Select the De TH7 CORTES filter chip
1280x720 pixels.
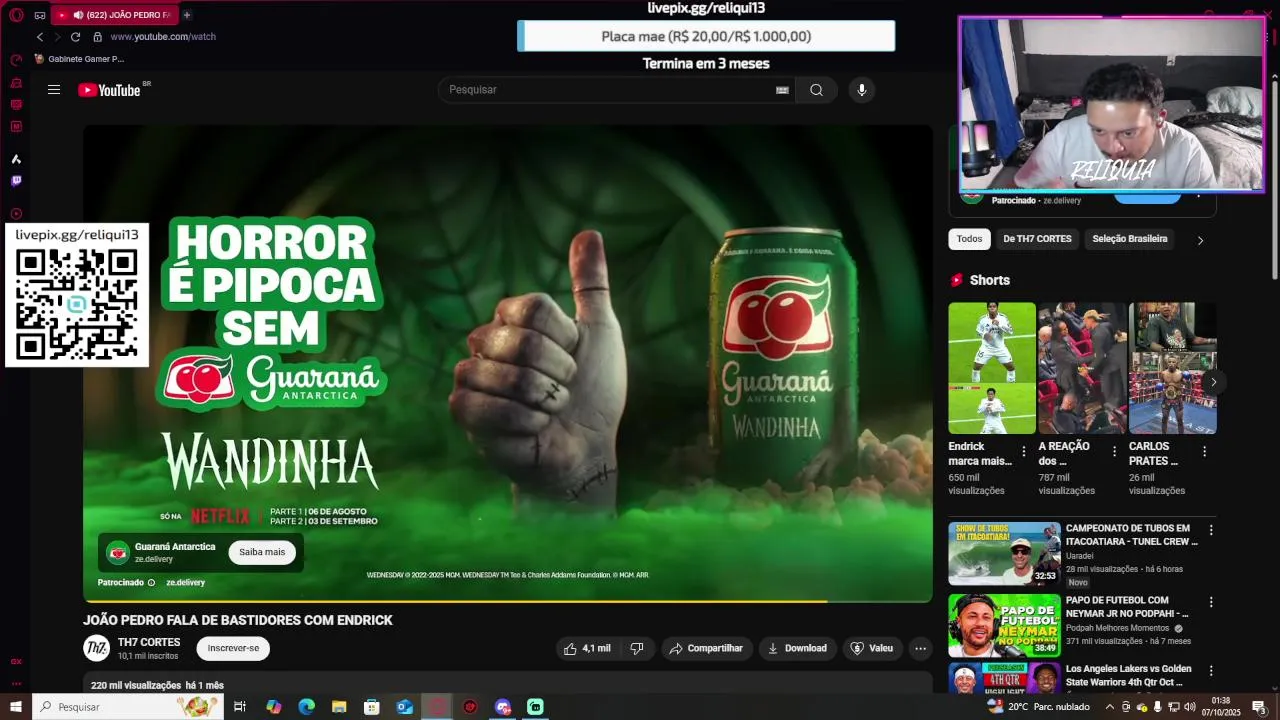(1037, 239)
